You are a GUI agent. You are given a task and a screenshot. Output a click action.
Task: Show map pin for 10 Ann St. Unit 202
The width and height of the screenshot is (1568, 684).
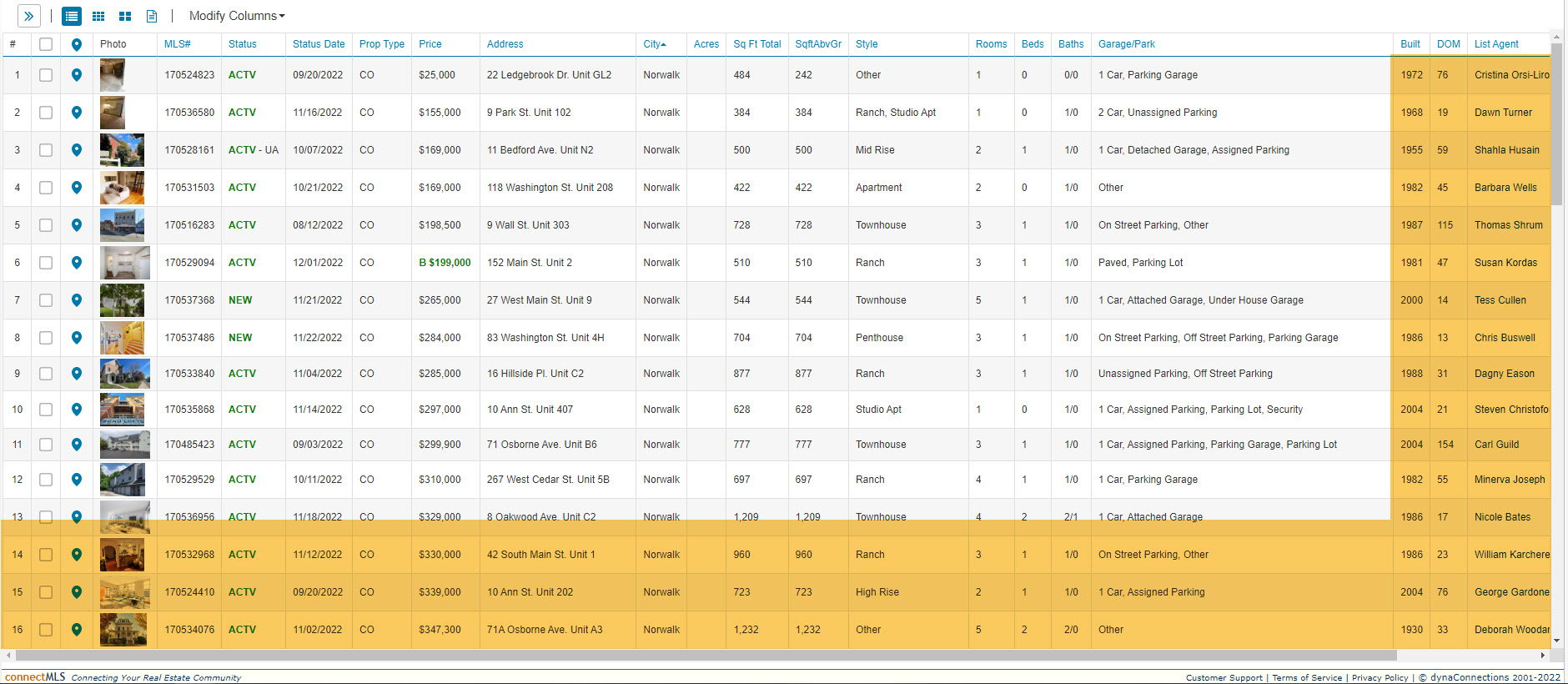pyautogui.click(x=77, y=592)
